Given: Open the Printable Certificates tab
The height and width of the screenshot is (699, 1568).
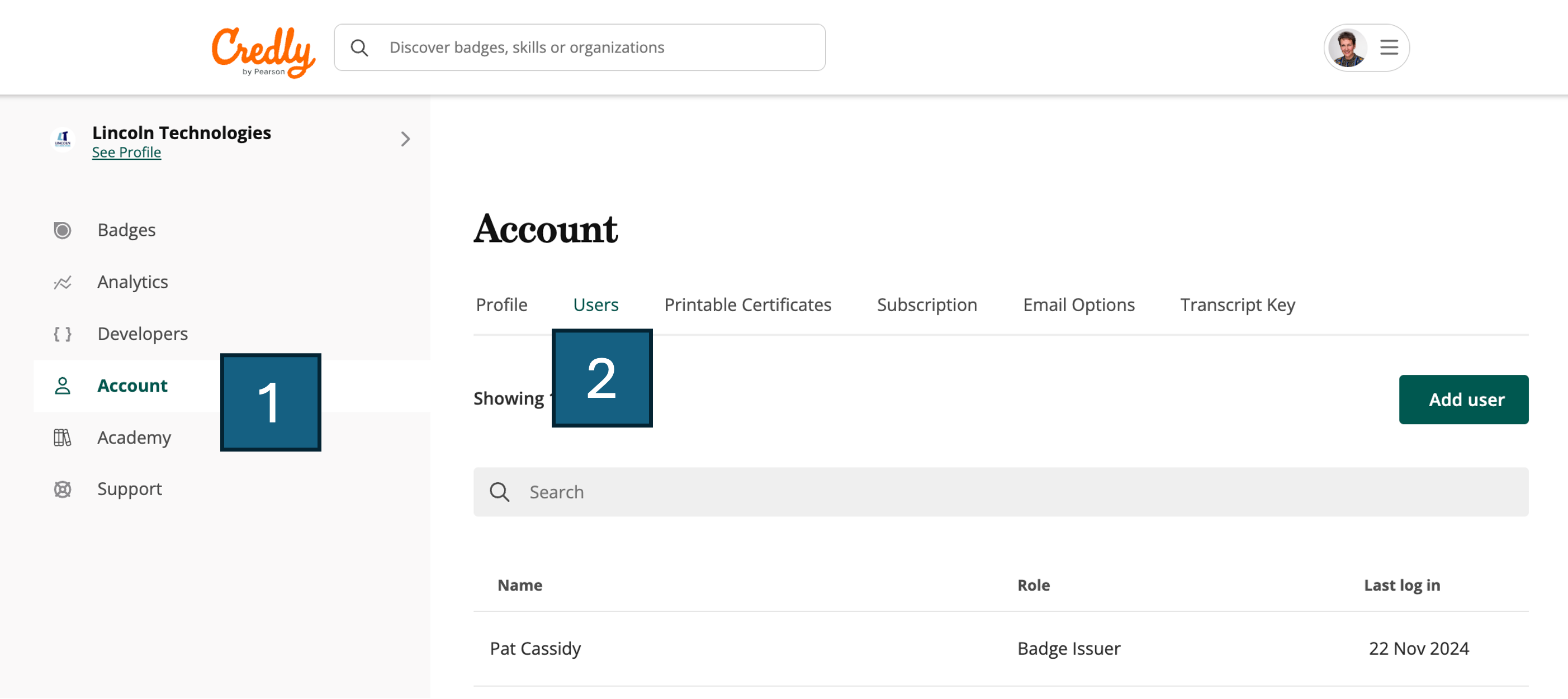Looking at the screenshot, I should click(747, 305).
